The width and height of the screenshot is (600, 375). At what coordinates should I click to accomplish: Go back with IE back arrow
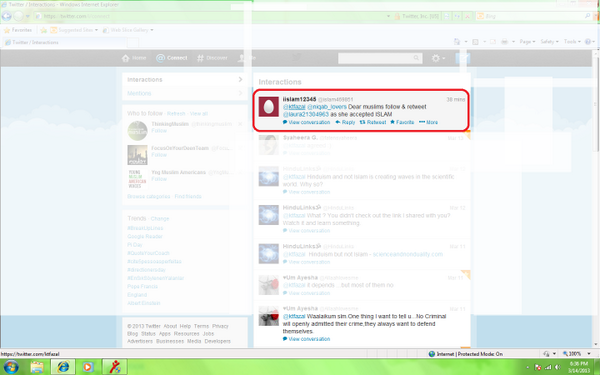click(7, 16)
